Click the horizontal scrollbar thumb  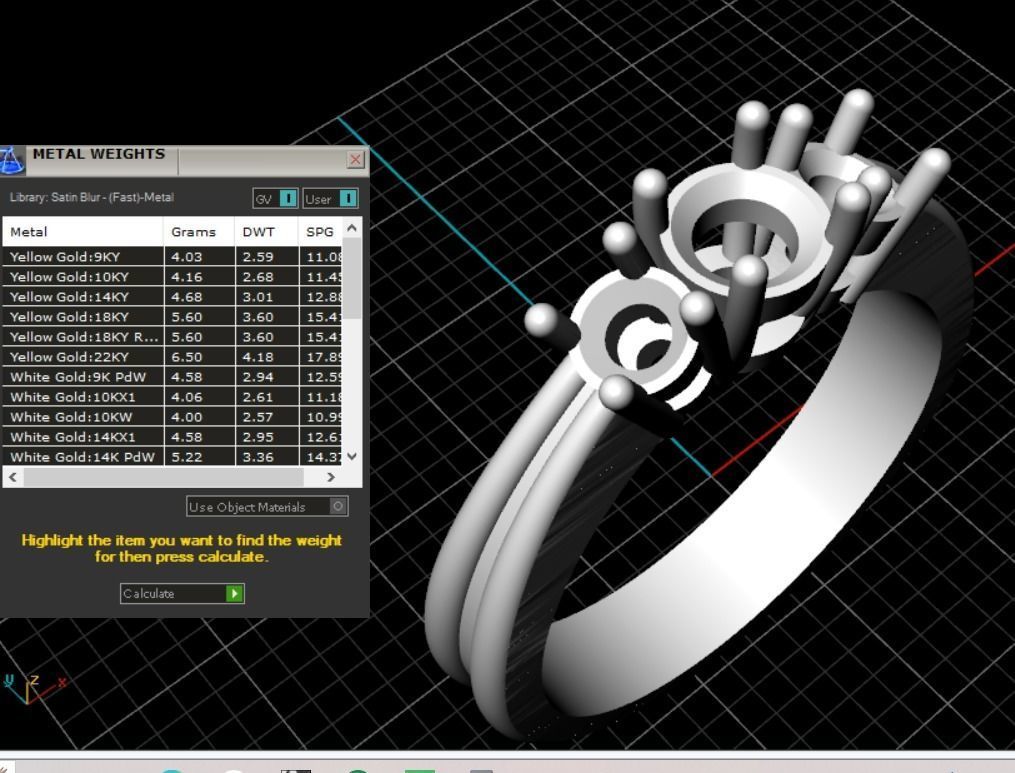point(163,477)
